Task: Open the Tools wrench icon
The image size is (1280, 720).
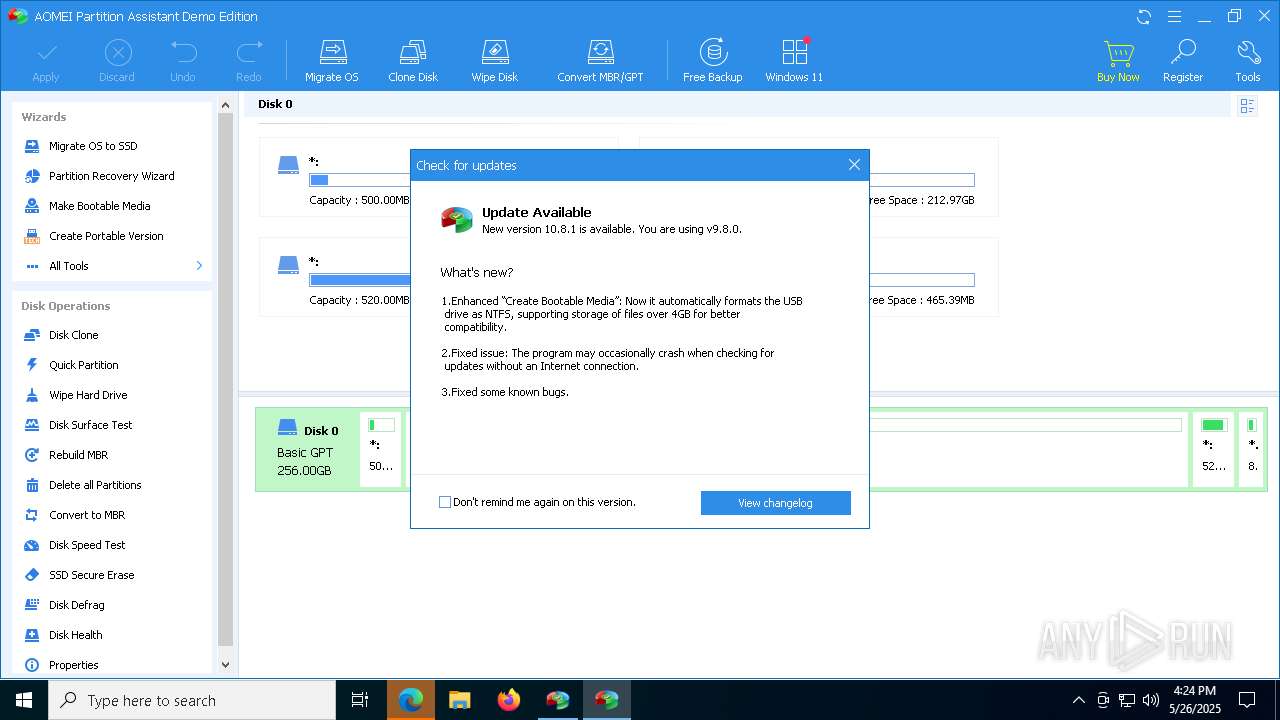Action: tap(1248, 61)
